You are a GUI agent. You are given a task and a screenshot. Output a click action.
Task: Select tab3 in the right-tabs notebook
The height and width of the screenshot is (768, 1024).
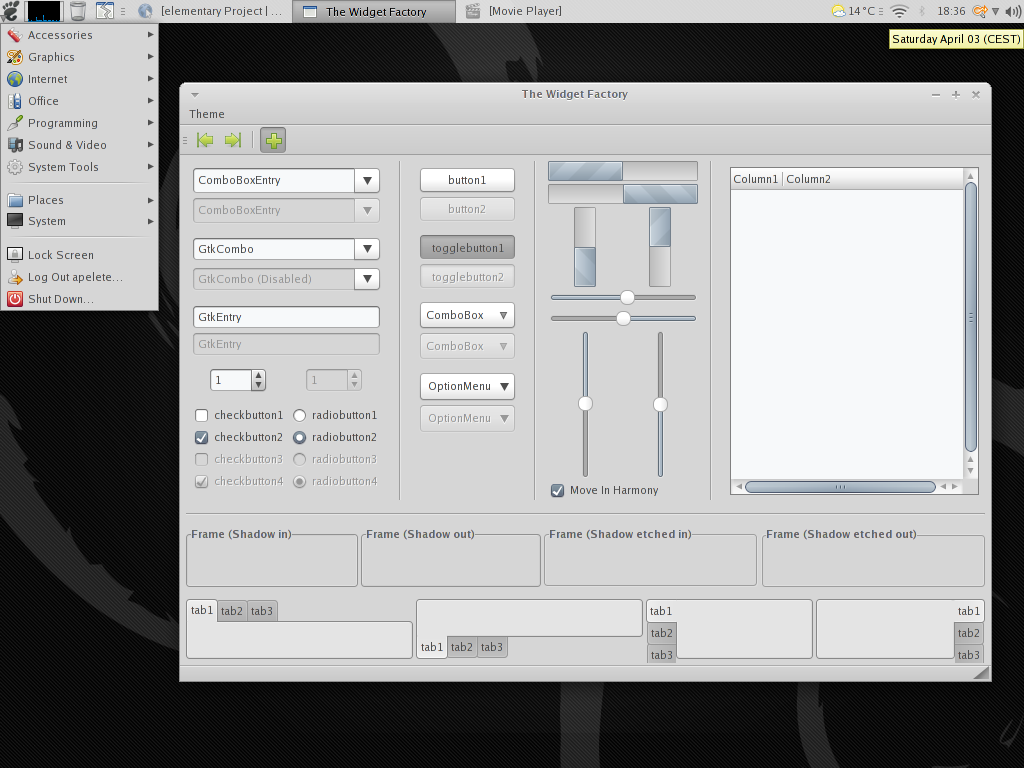(968, 655)
